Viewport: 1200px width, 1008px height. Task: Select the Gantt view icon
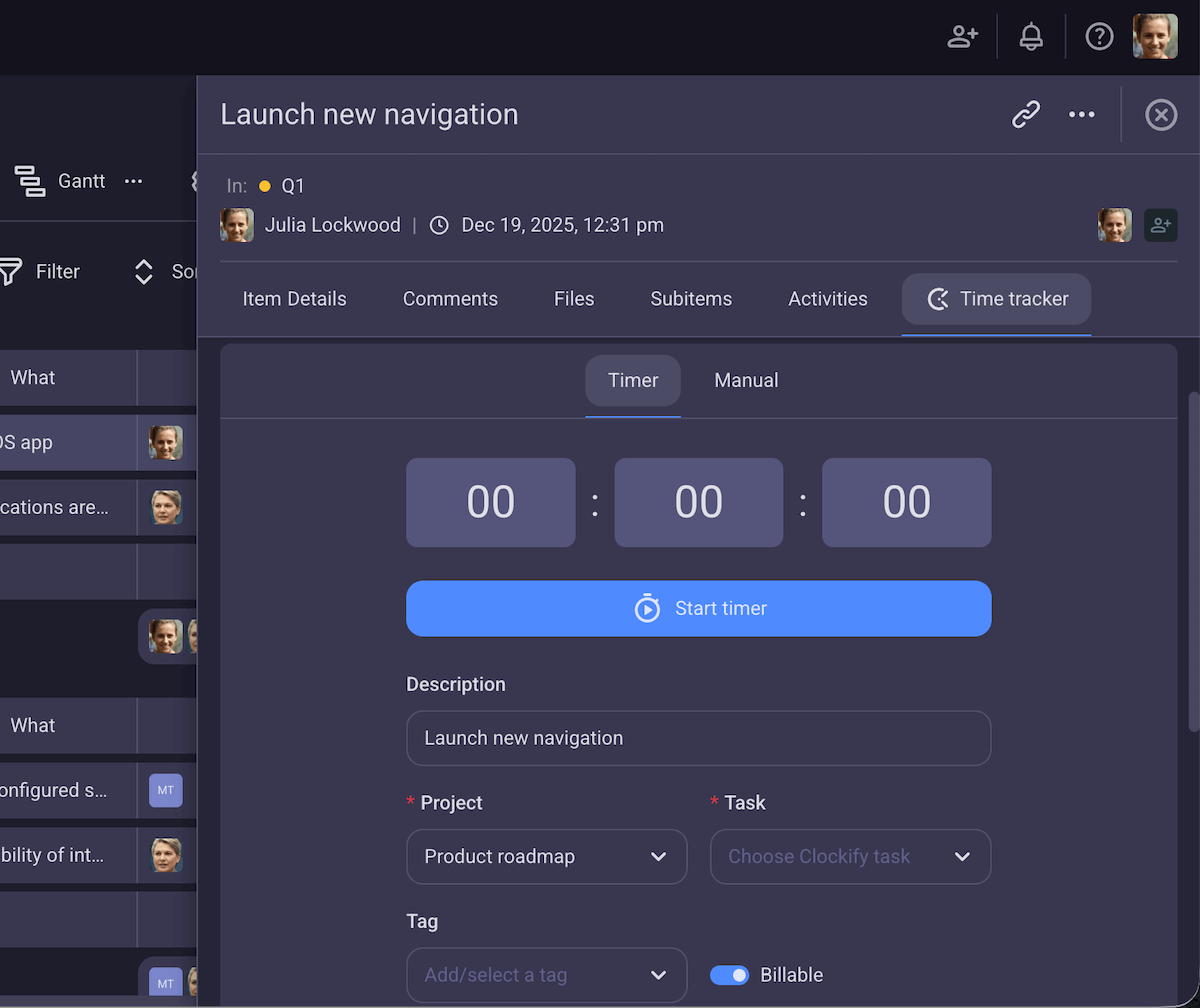(29, 181)
